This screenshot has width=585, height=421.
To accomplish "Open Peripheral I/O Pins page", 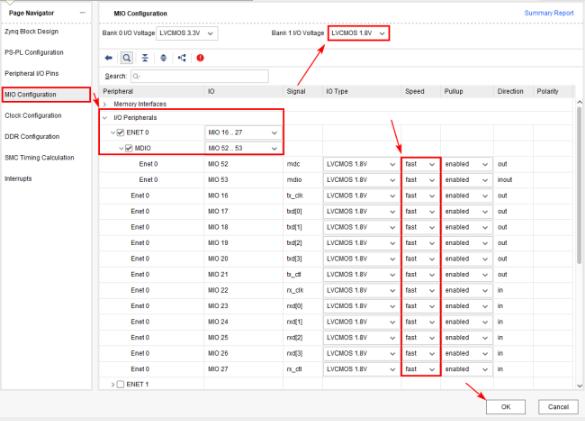I will tap(32, 74).
